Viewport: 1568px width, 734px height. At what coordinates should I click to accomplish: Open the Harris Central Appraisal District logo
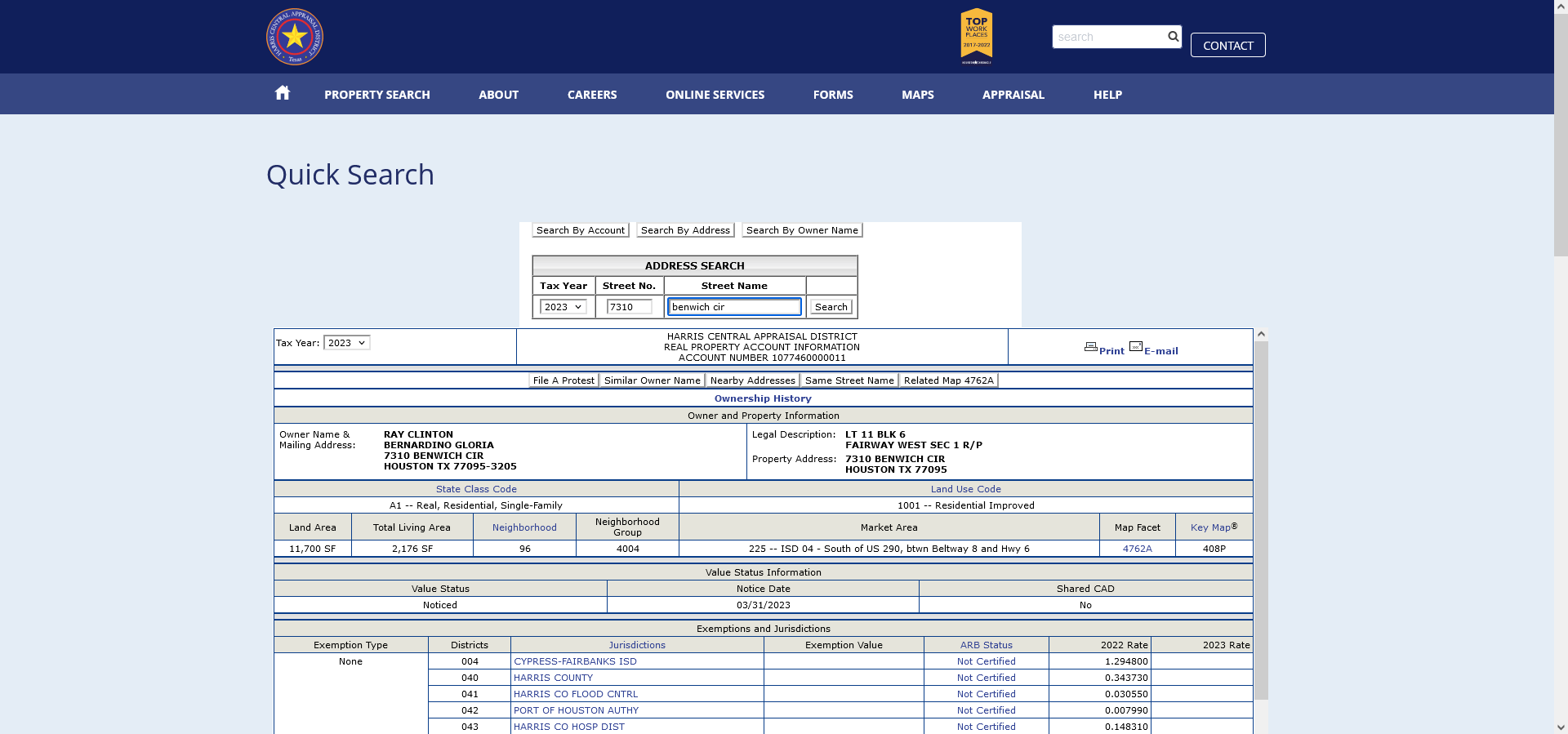point(295,37)
